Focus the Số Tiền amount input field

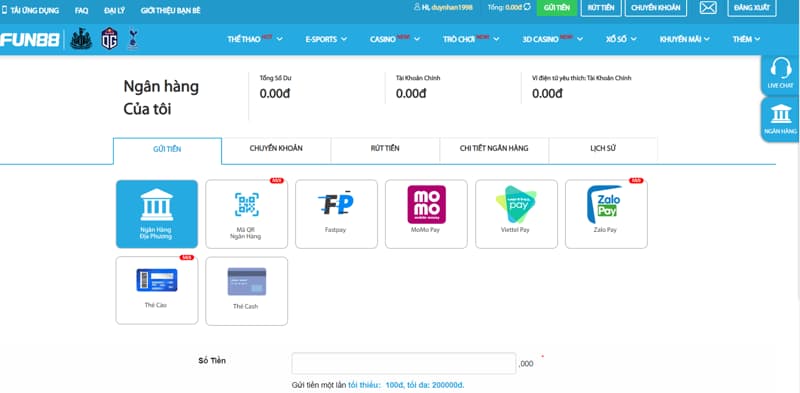(404, 363)
